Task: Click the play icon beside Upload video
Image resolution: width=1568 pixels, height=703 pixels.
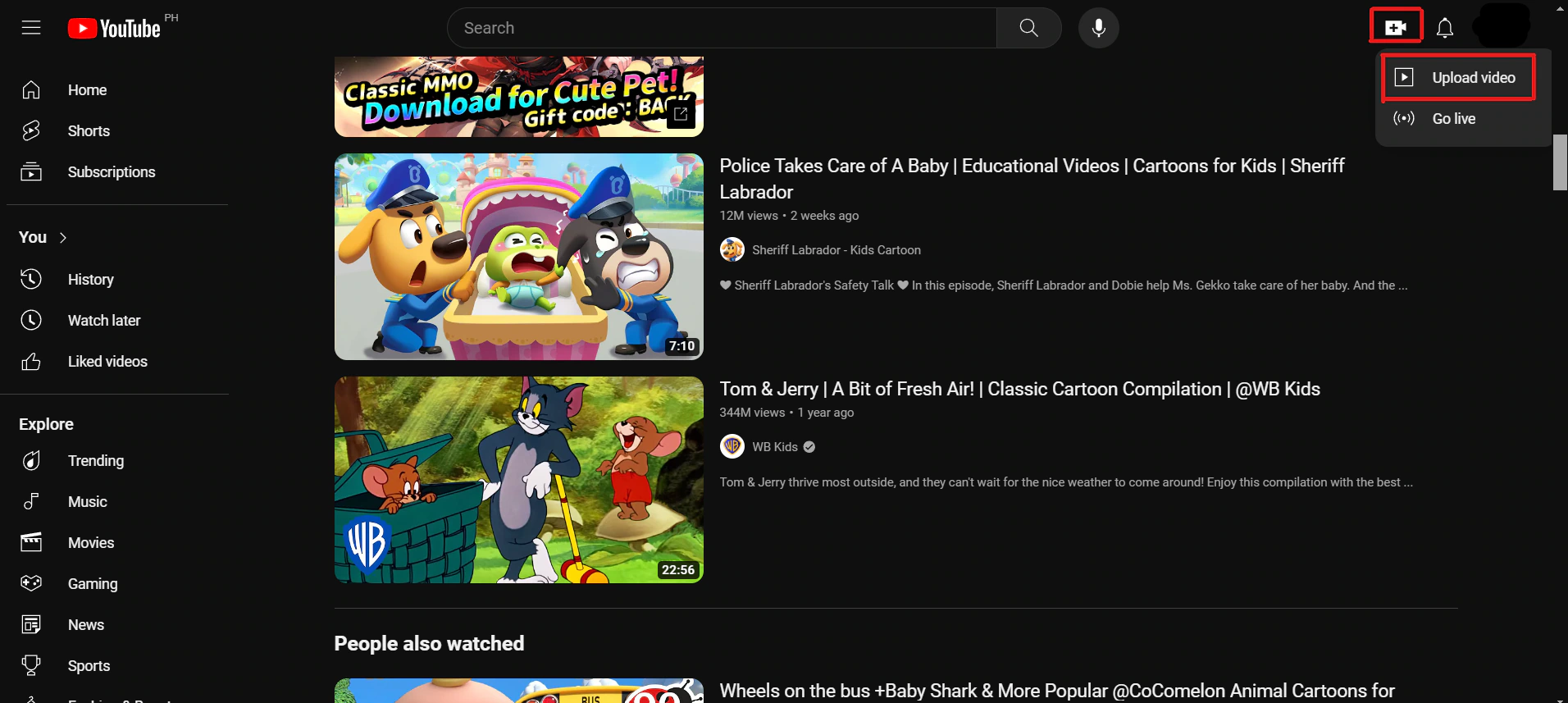Action: [1404, 77]
